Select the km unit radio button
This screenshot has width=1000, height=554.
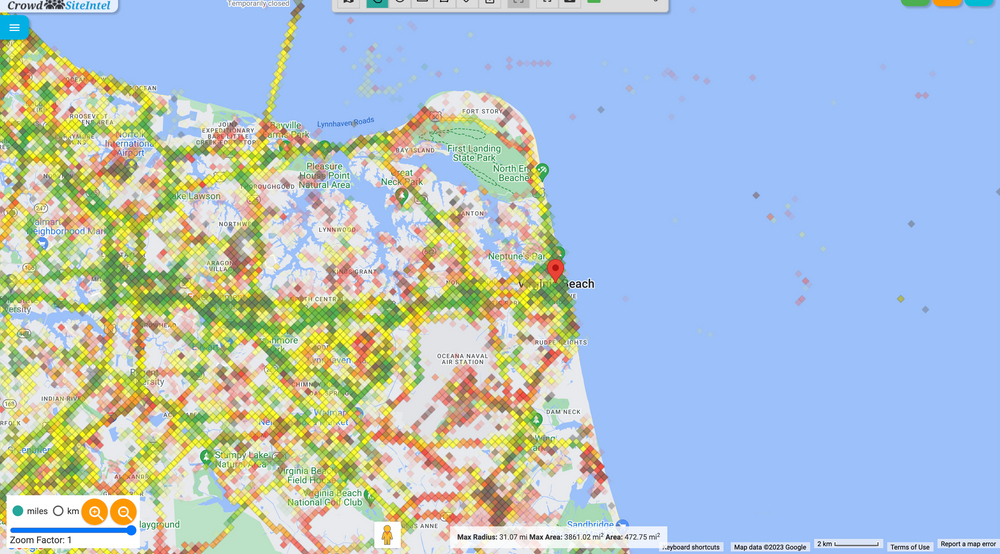58,511
